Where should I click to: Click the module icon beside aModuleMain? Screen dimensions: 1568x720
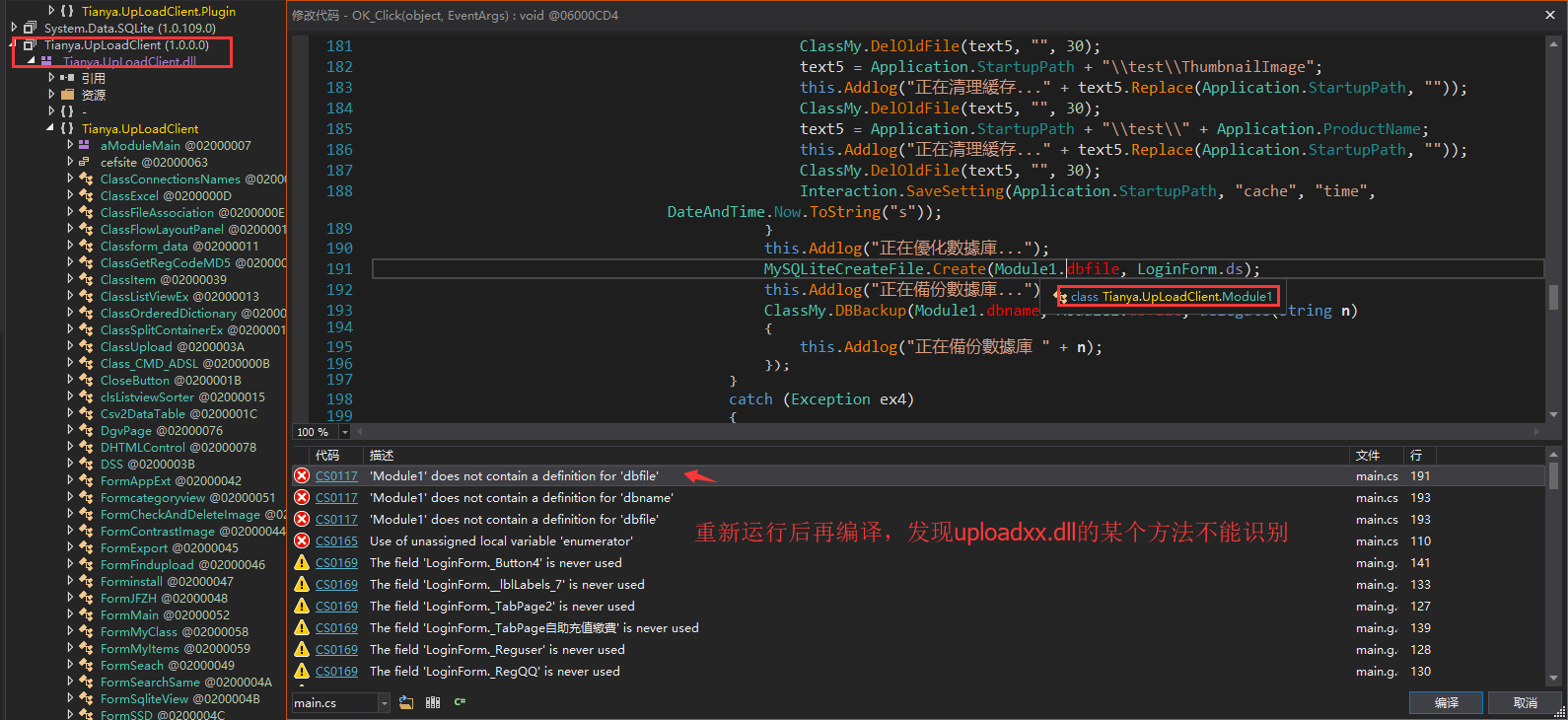[x=84, y=145]
